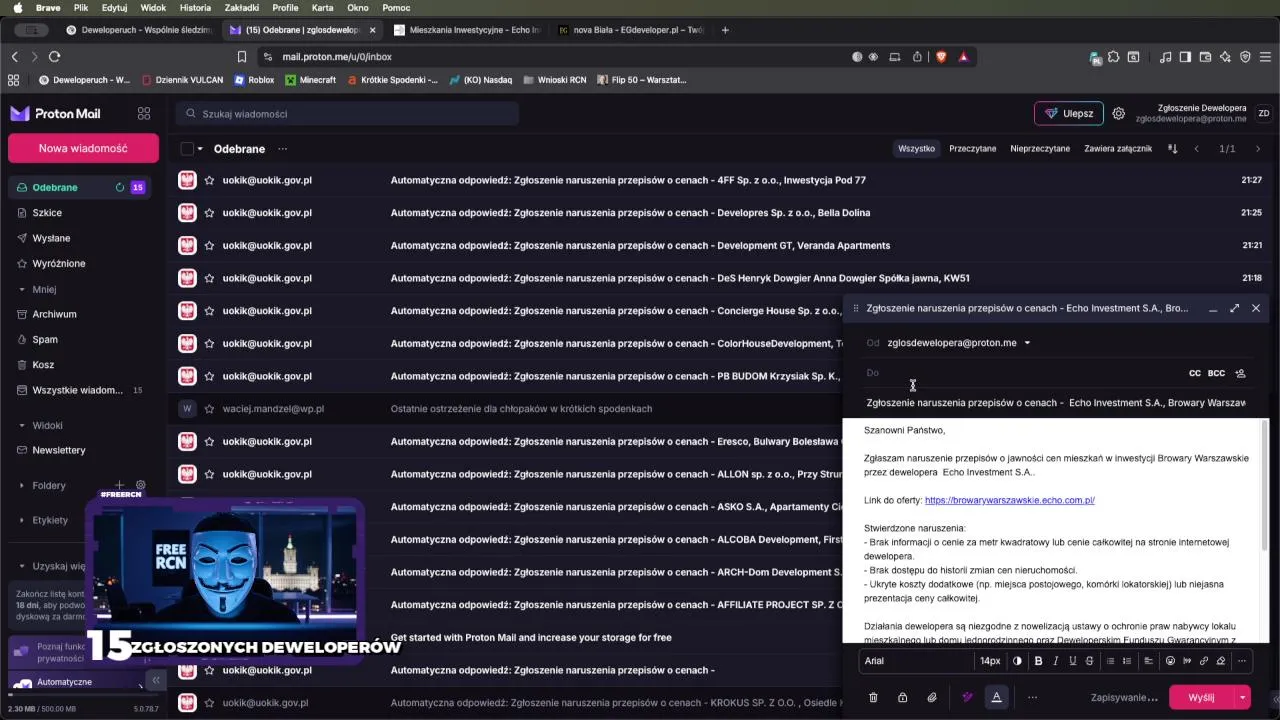Insert a quote block
Image resolution: width=1280 pixels, height=720 pixels.
pos(1187,661)
